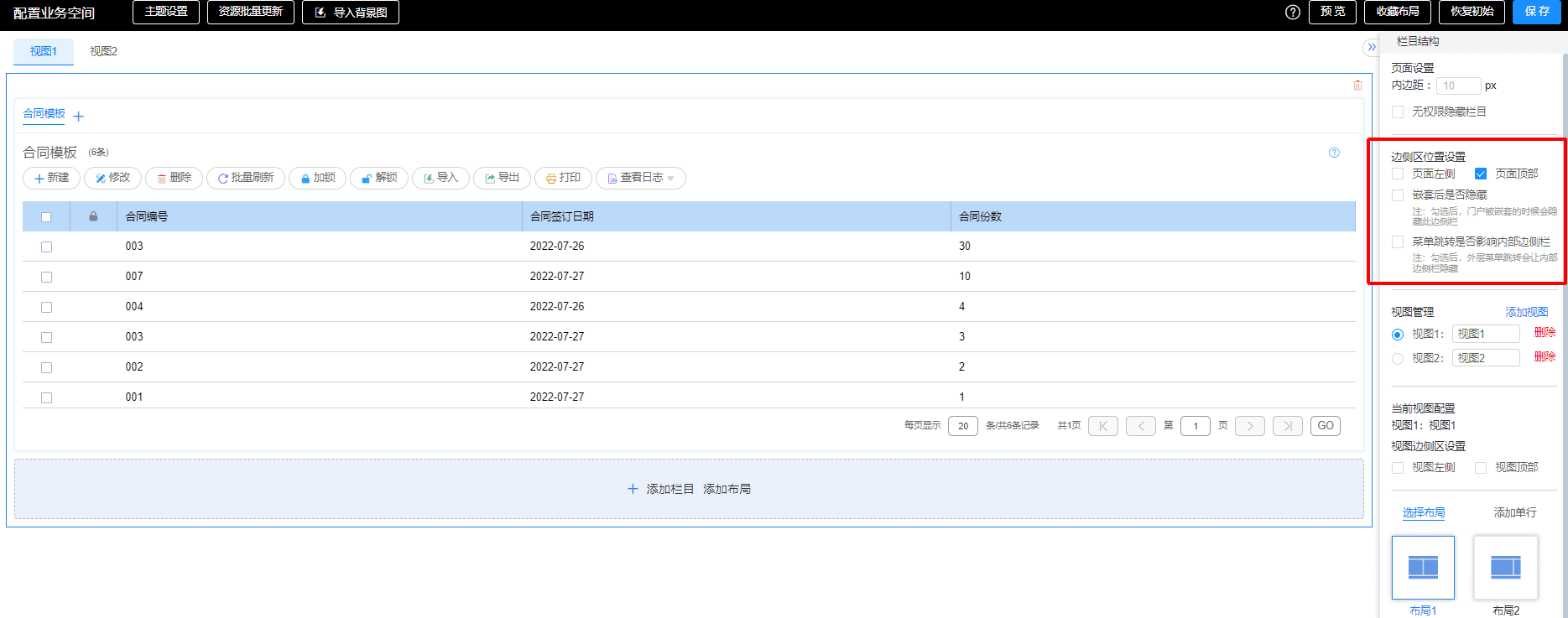Image resolution: width=1568 pixels, height=618 pixels.
Task: Enable 视图顶部 checkbox
Action: (x=1481, y=468)
